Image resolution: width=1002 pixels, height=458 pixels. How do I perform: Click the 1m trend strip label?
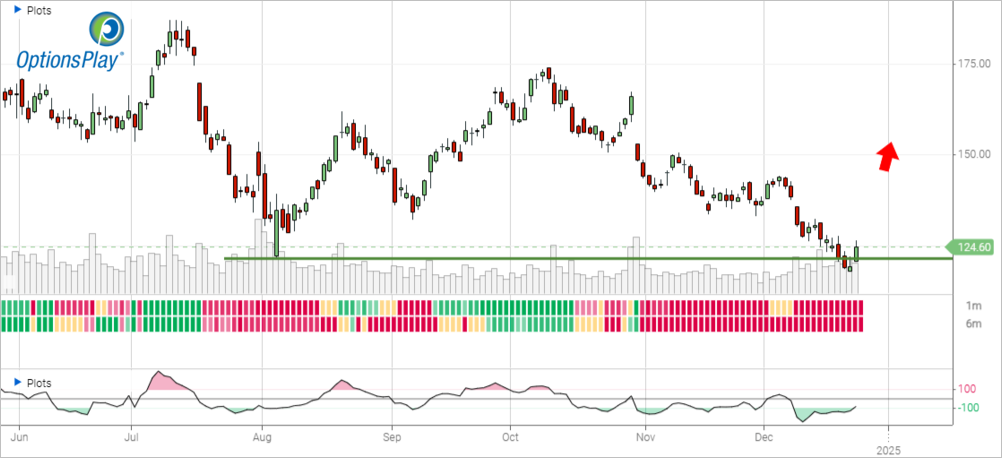pyautogui.click(x=973, y=305)
